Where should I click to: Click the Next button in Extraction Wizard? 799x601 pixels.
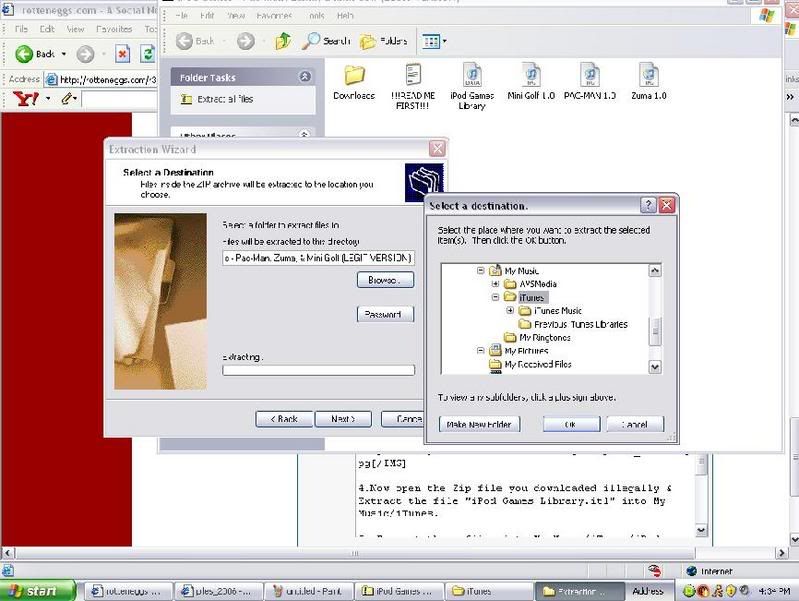(x=343, y=419)
